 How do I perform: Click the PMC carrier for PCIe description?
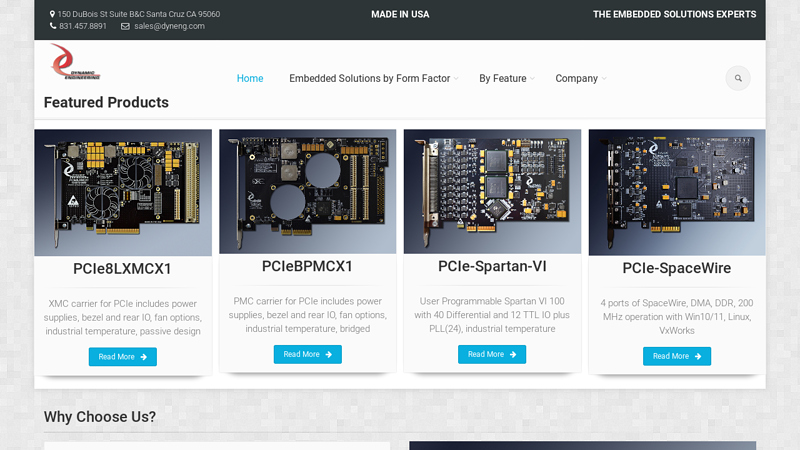click(308, 315)
